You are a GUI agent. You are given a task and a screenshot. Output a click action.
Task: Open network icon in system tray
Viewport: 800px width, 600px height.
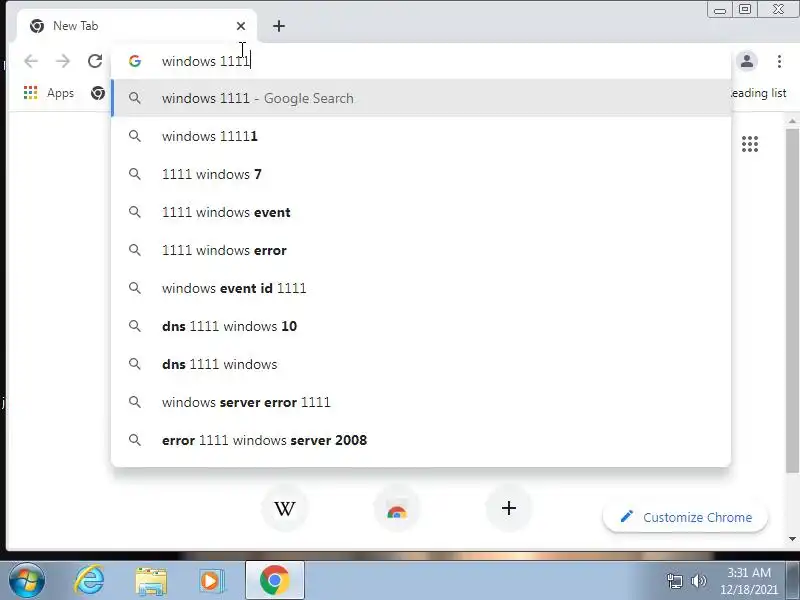675,581
